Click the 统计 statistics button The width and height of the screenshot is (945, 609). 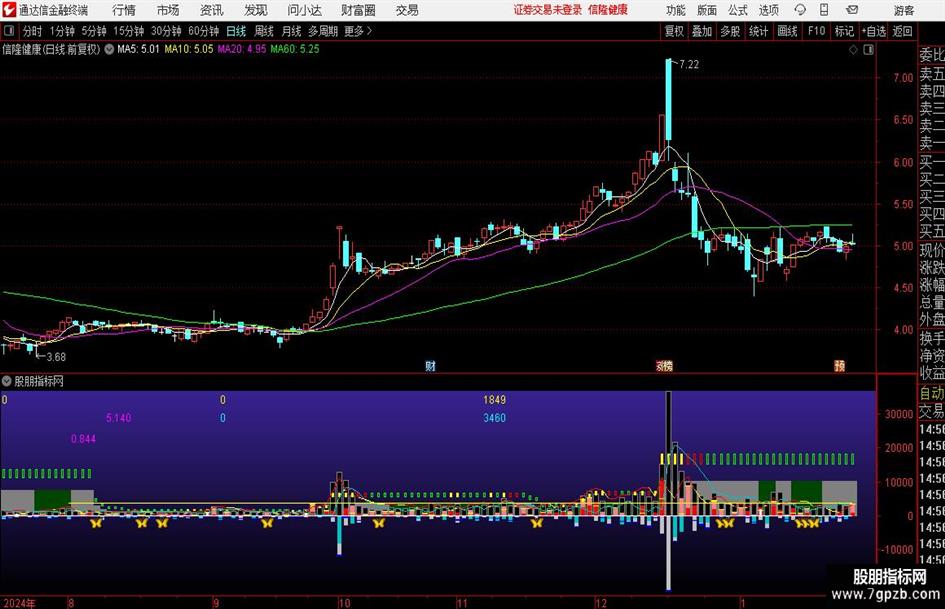click(x=759, y=31)
